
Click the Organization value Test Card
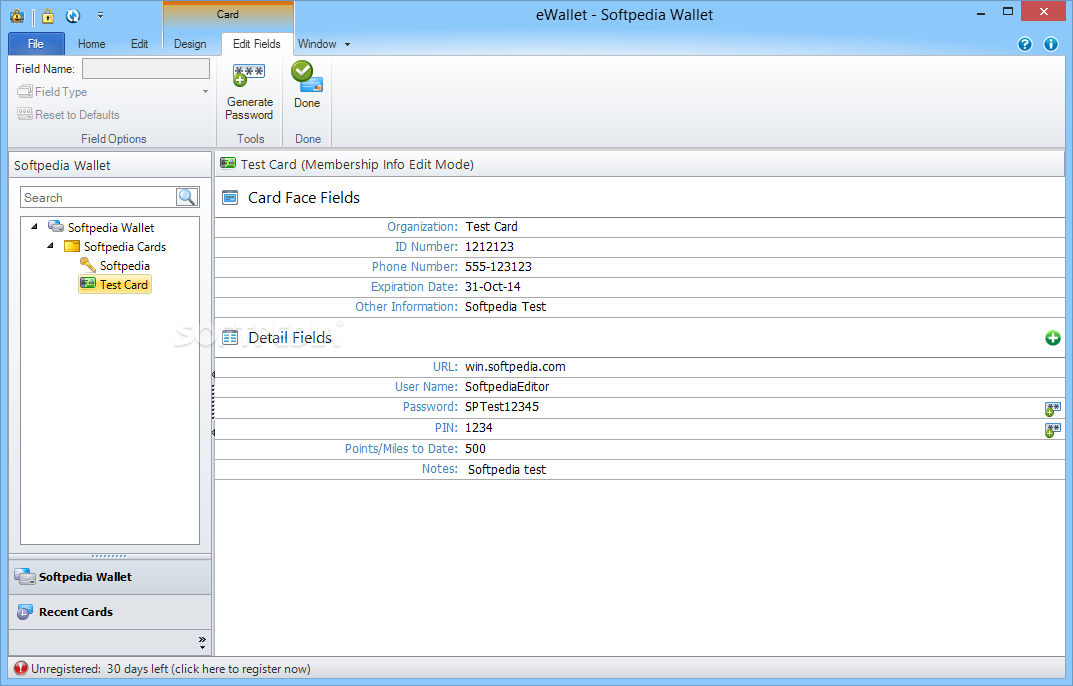coord(491,227)
